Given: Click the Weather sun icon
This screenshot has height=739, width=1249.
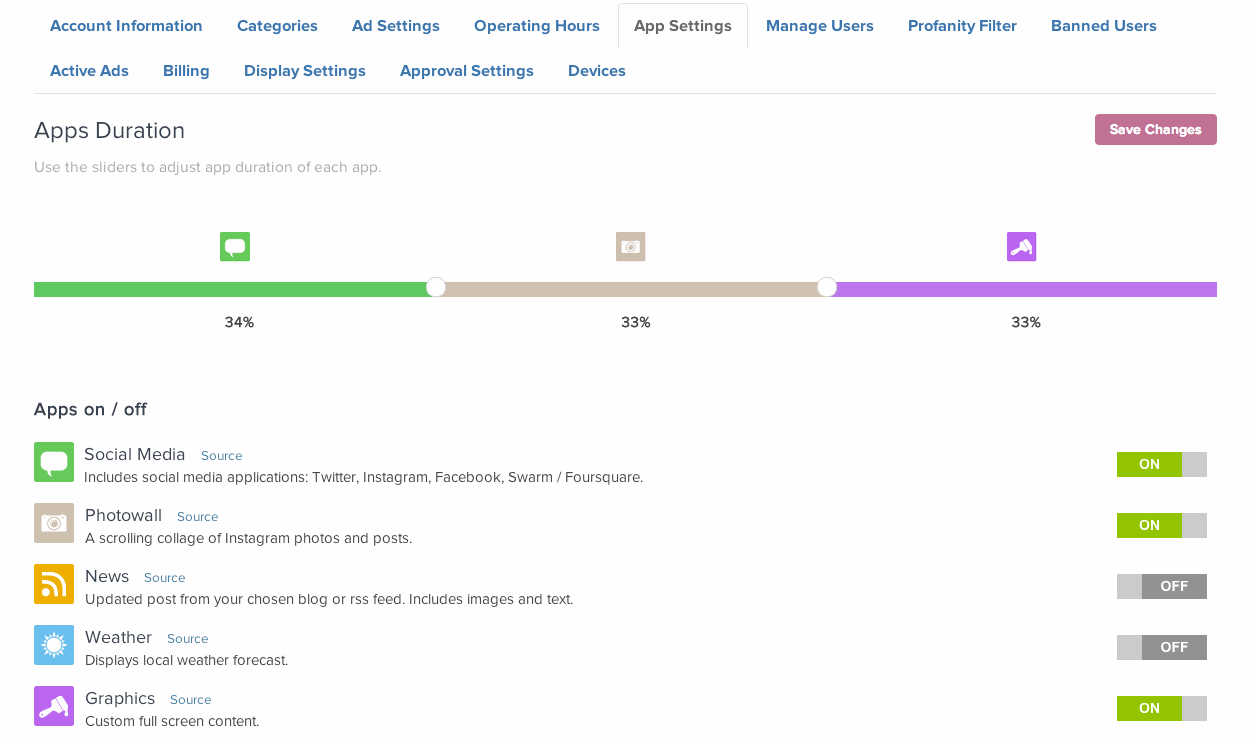Looking at the screenshot, I should point(53,645).
